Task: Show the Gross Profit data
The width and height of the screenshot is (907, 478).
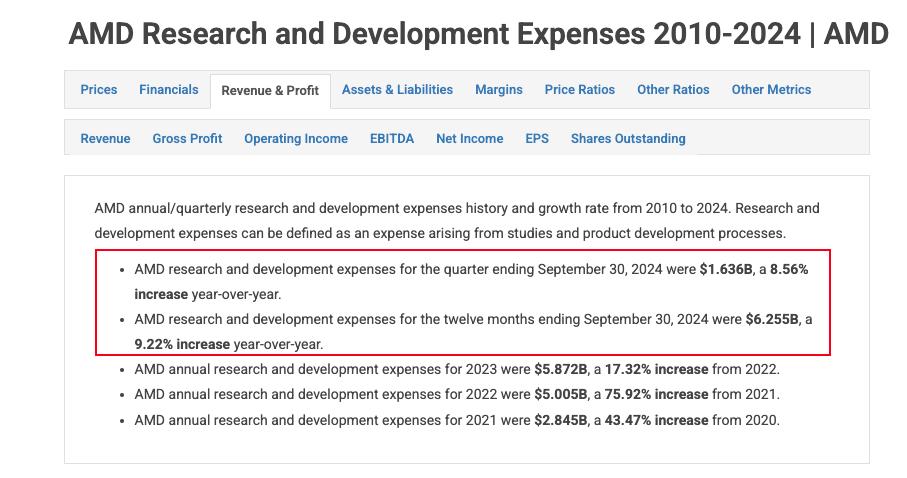Action: pyautogui.click(x=187, y=139)
